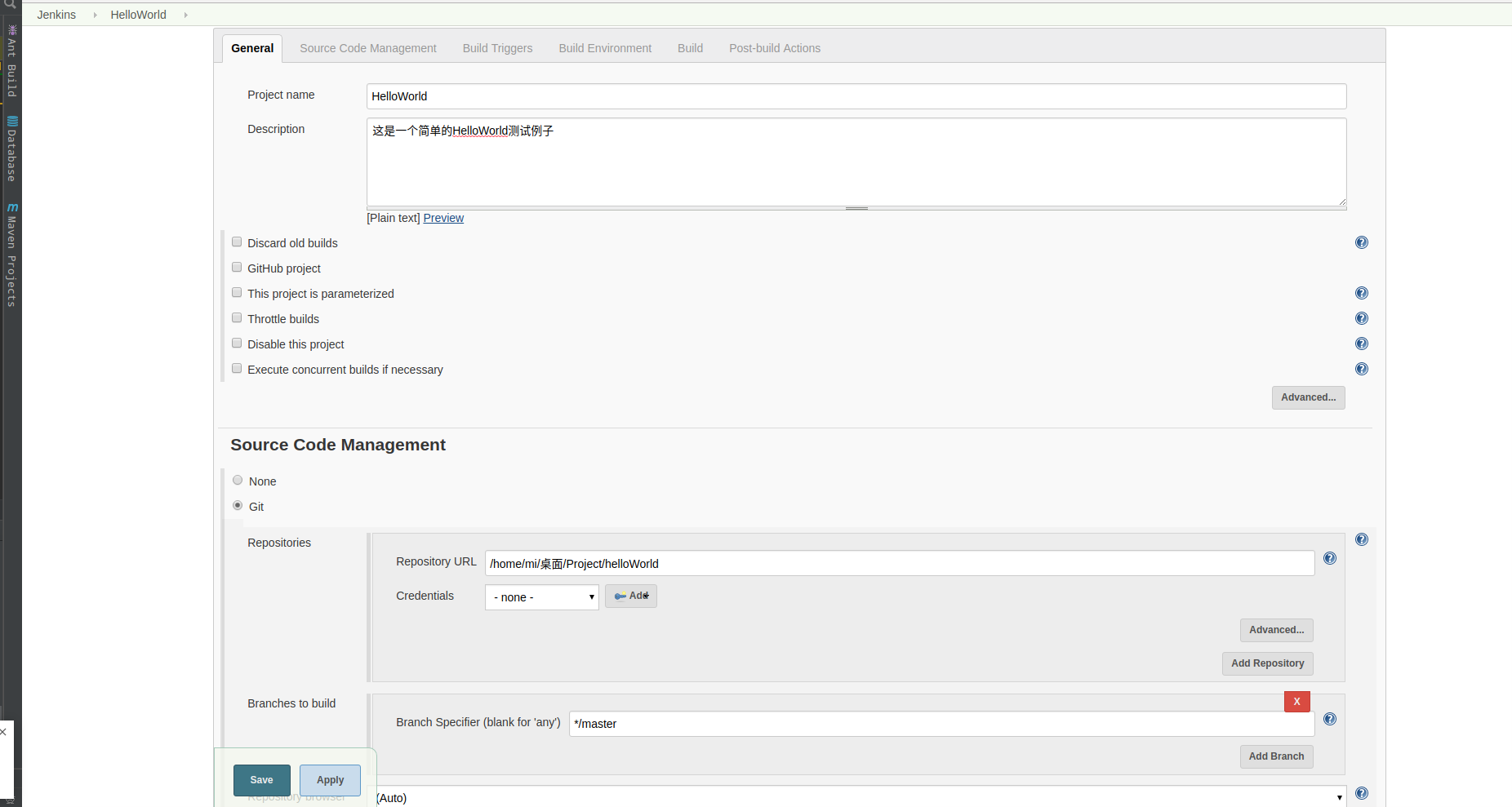Check This project is parameterized
The height and width of the screenshot is (807, 1512).
(237, 293)
